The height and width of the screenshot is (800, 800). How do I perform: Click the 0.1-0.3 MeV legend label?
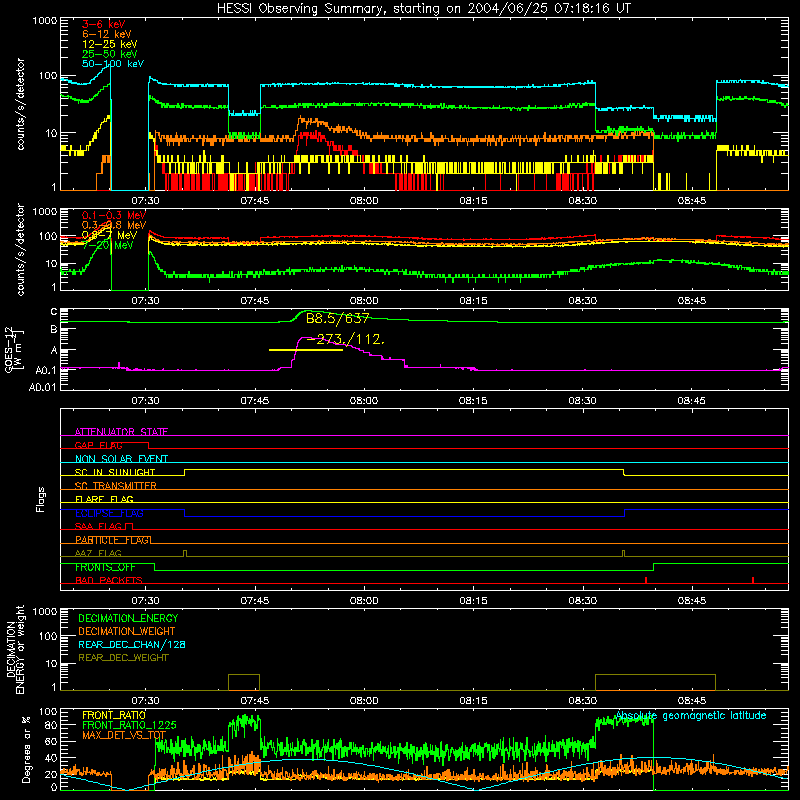(x=114, y=215)
